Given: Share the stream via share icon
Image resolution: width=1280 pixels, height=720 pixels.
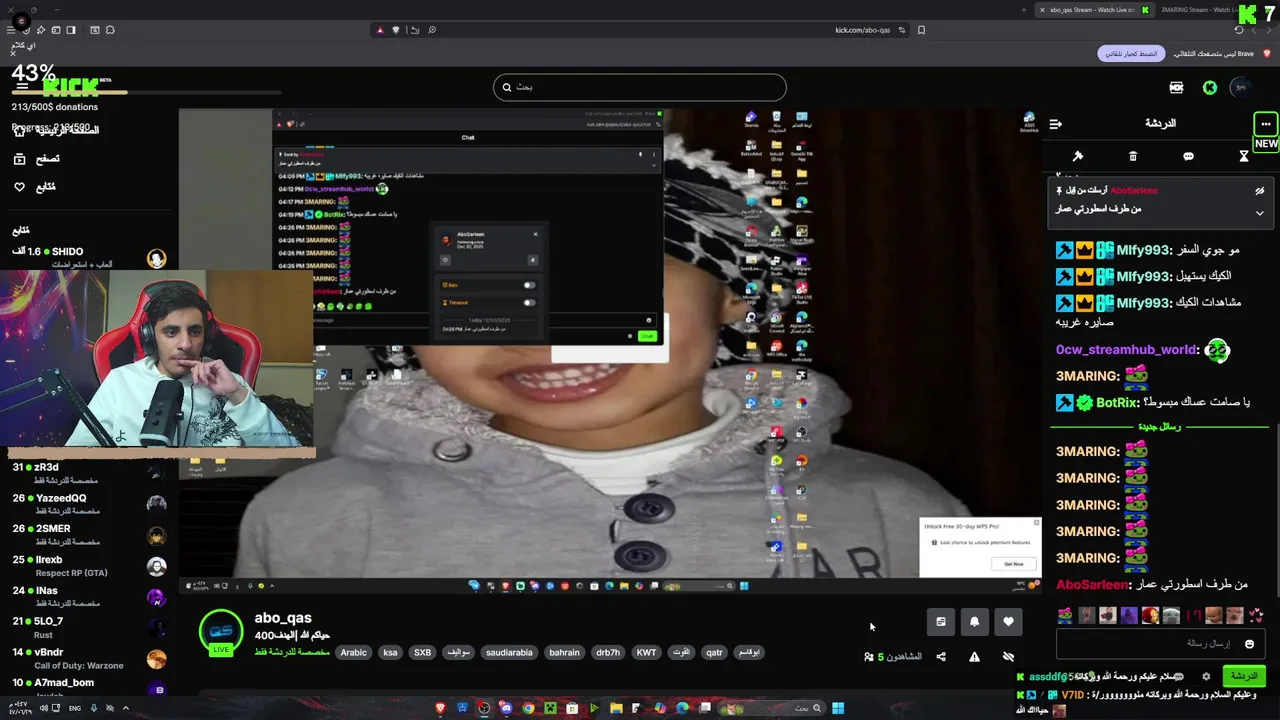Looking at the screenshot, I should coord(941,657).
